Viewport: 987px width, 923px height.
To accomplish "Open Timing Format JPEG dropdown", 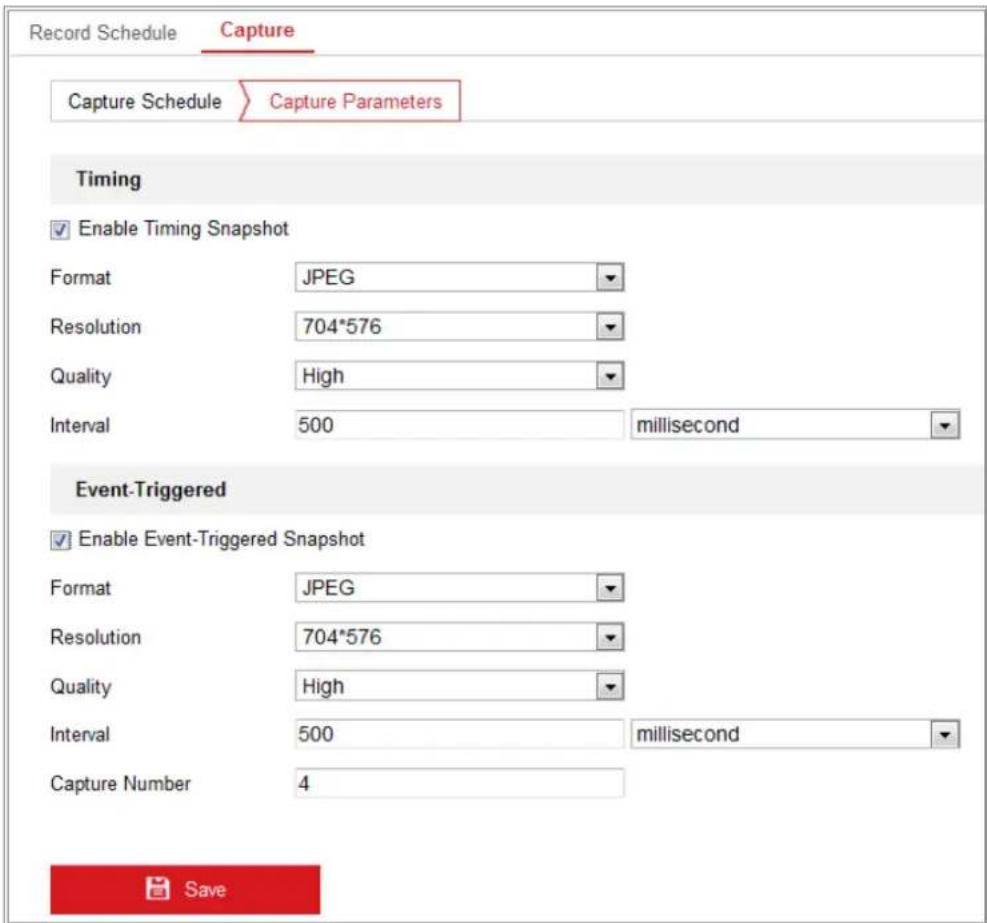I will [x=460, y=277].
